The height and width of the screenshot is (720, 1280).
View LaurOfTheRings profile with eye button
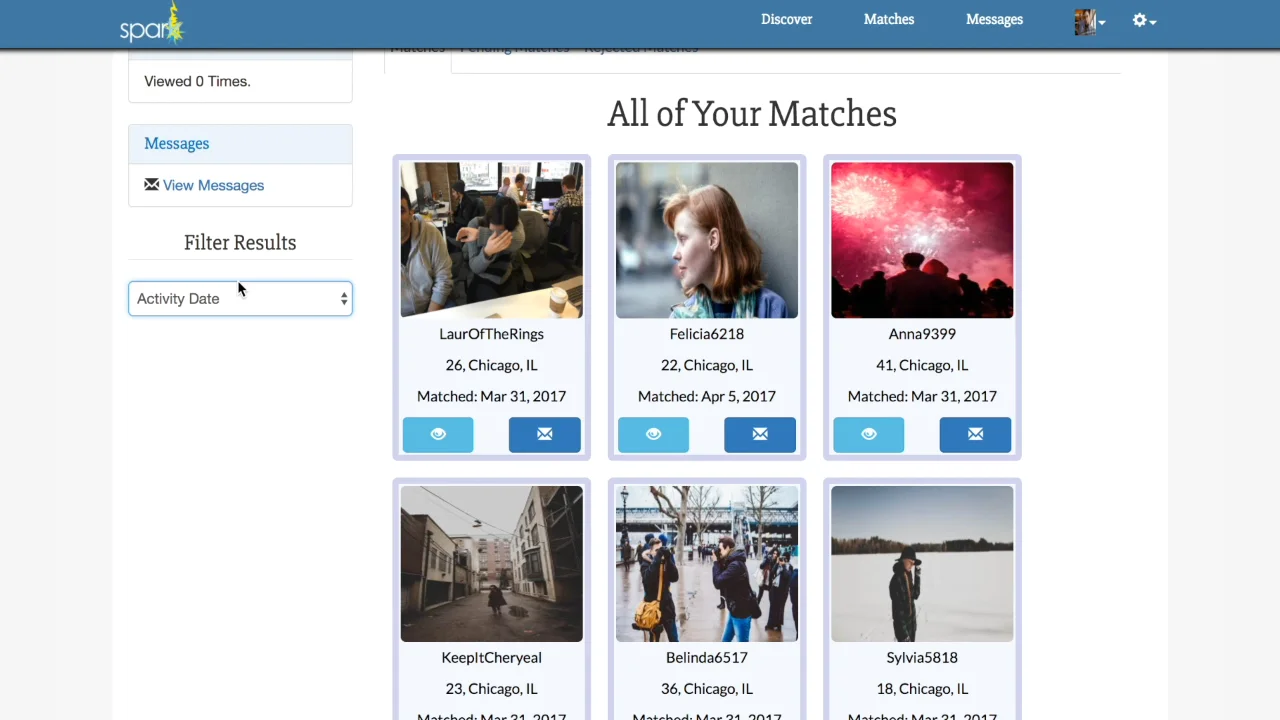click(438, 434)
